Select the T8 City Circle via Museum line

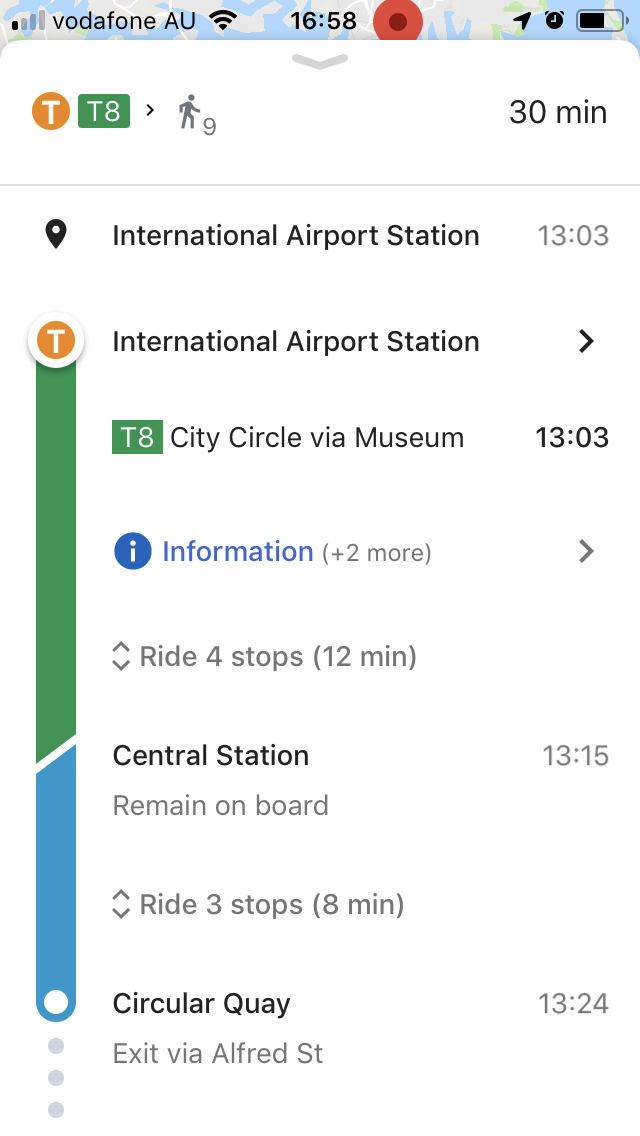tap(316, 438)
